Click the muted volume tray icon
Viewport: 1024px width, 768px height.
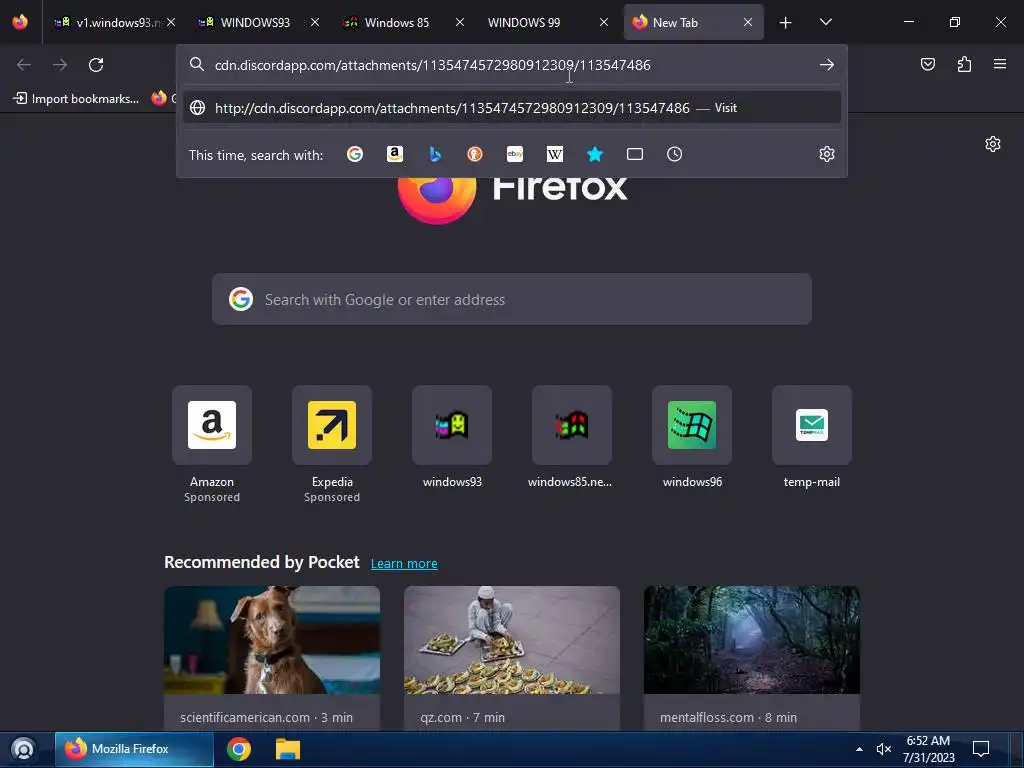click(884, 749)
